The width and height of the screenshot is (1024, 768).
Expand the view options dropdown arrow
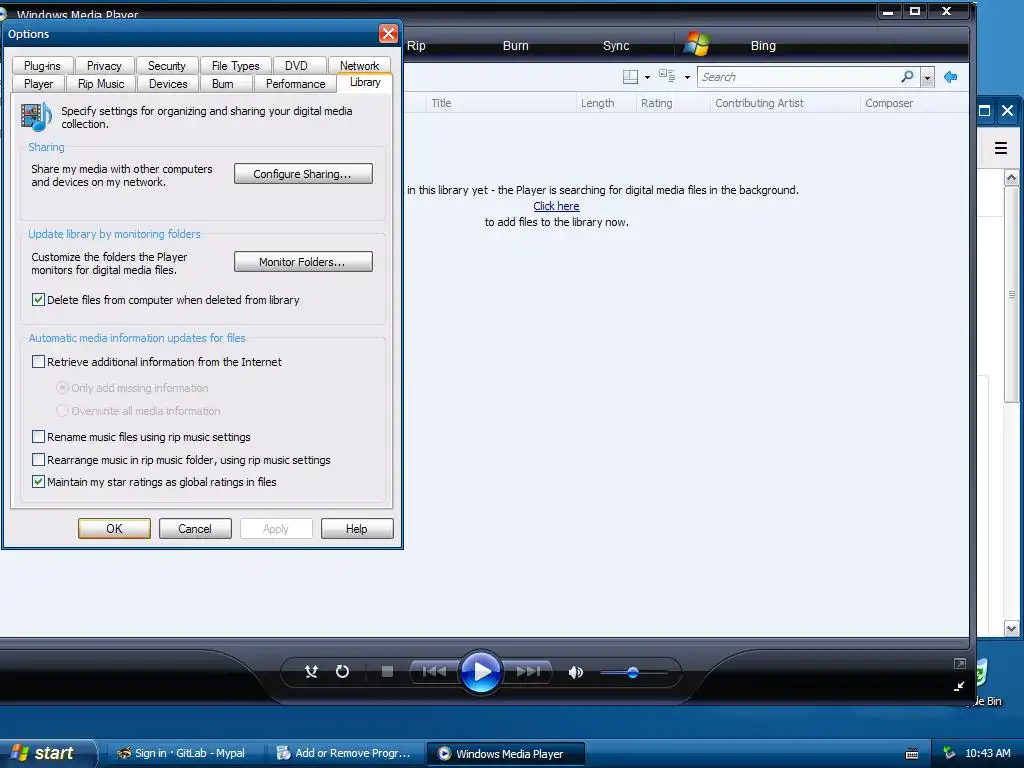click(687, 77)
